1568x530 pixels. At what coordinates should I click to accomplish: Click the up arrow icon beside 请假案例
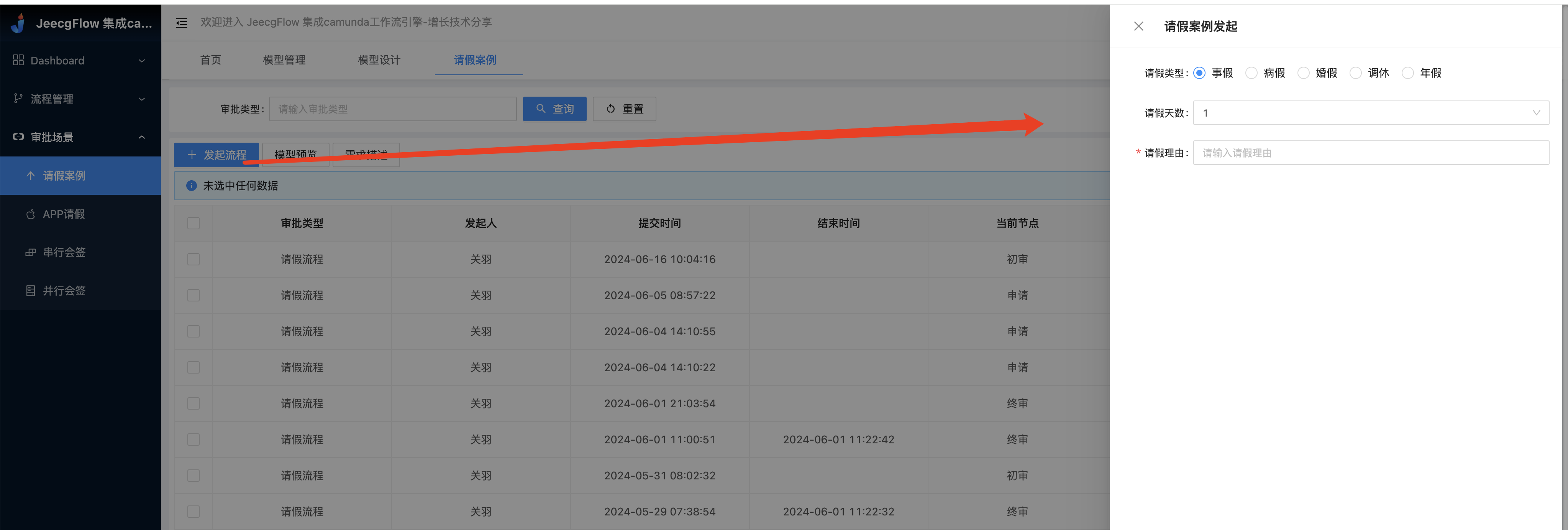(x=30, y=175)
